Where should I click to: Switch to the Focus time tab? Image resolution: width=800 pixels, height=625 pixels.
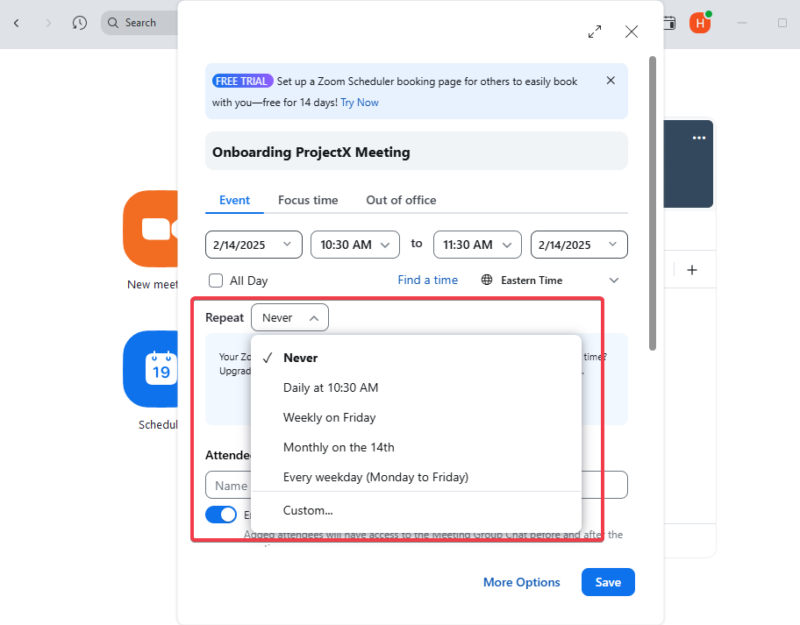(308, 200)
